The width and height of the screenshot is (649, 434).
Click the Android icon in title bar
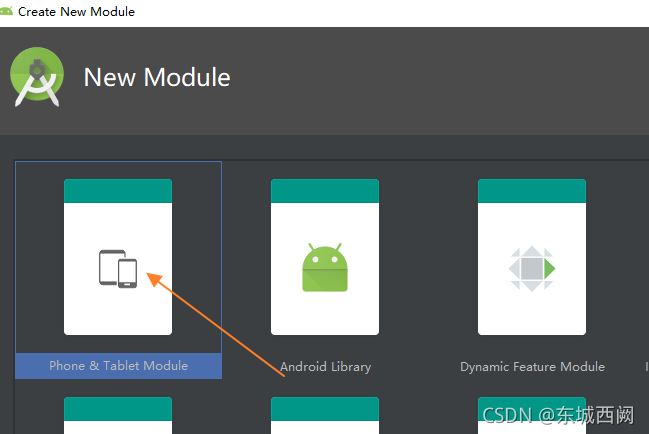[x=6, y=11]
